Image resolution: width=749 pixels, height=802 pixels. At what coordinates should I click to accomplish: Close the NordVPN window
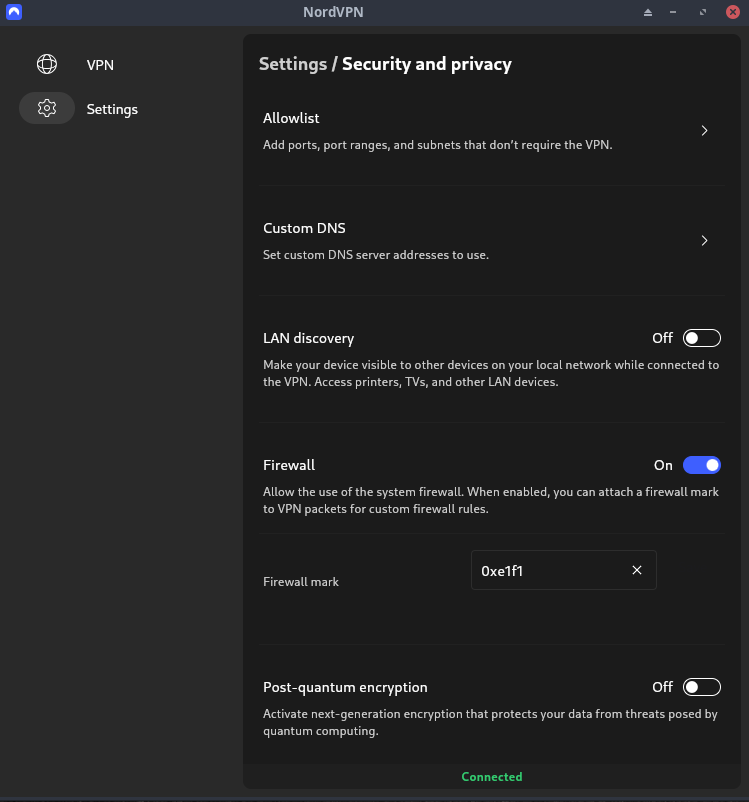coord(731,12)
